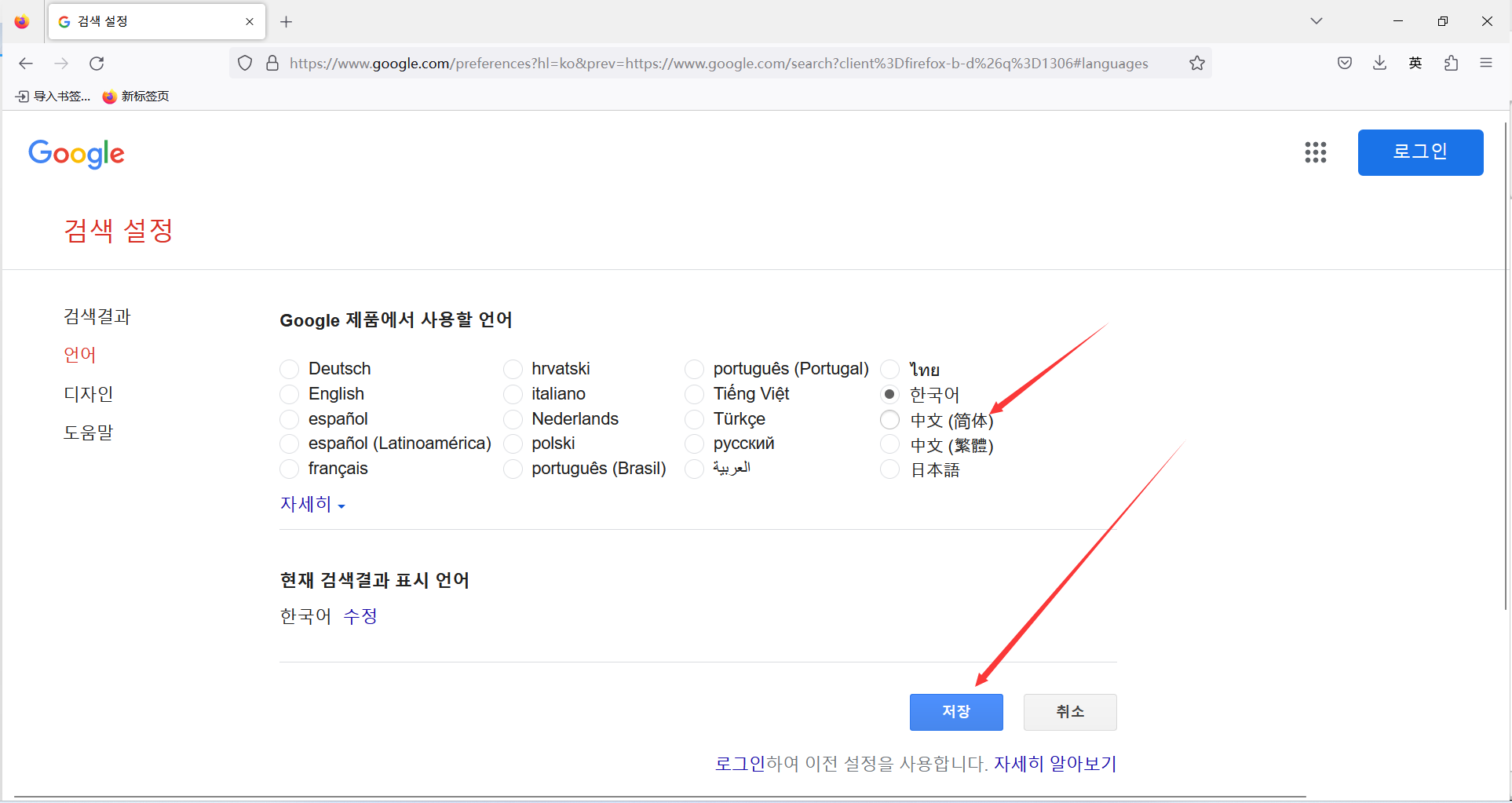Sign in with the 로그인 button
This screenshot has height=803, width=1512.
click(1420, 152)
